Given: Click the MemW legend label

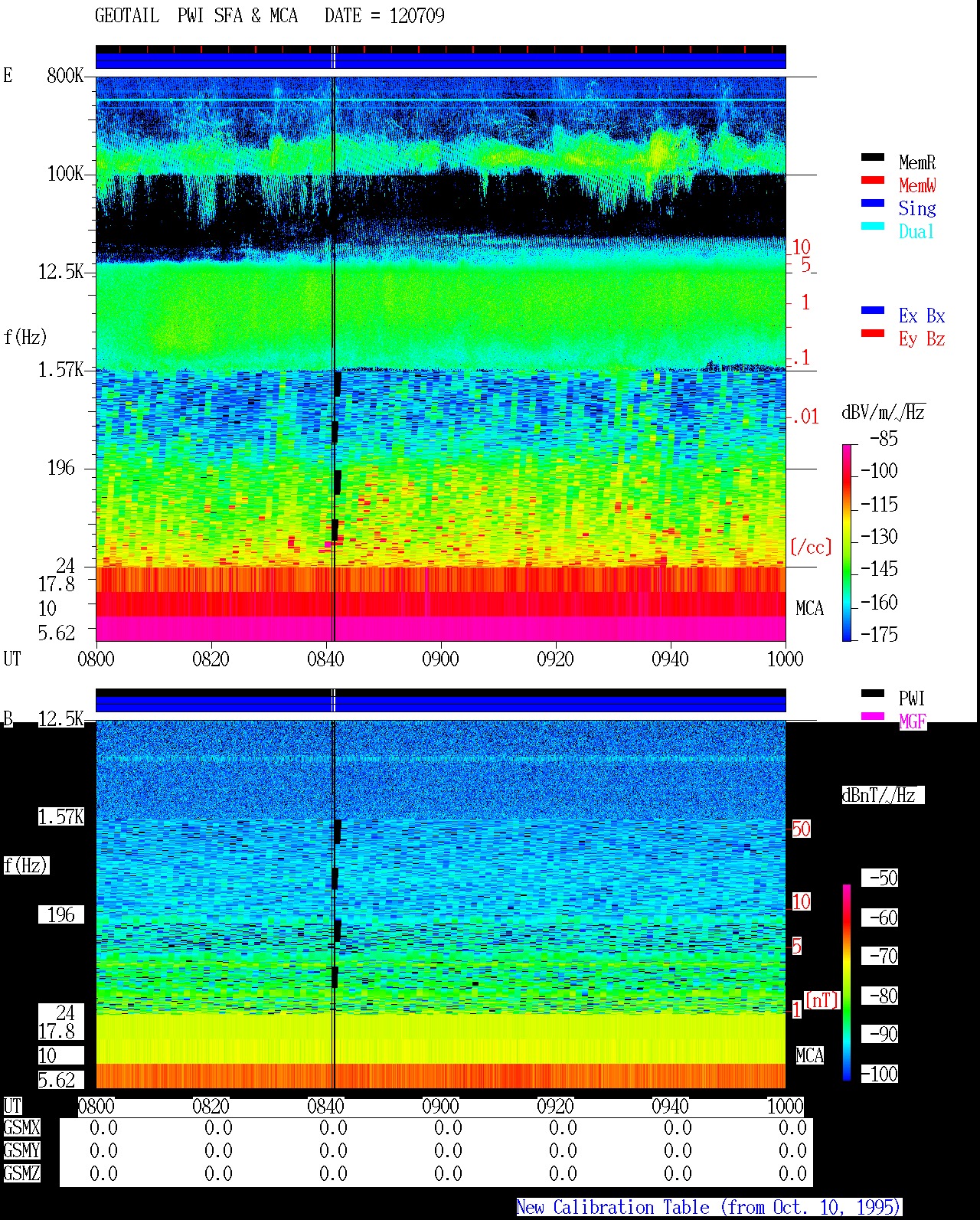Looking at the screenshot, I should pyautogui.click(x=917, y=185).
